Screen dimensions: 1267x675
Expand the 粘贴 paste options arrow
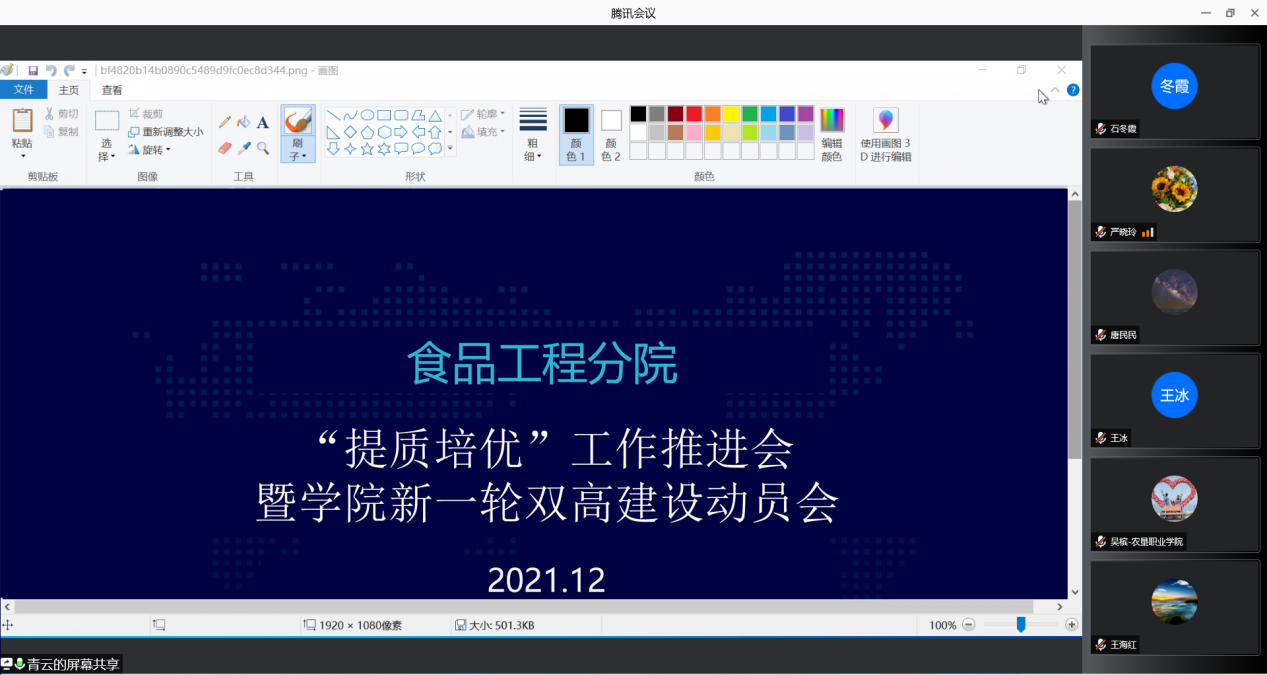[x=23, y=156]
